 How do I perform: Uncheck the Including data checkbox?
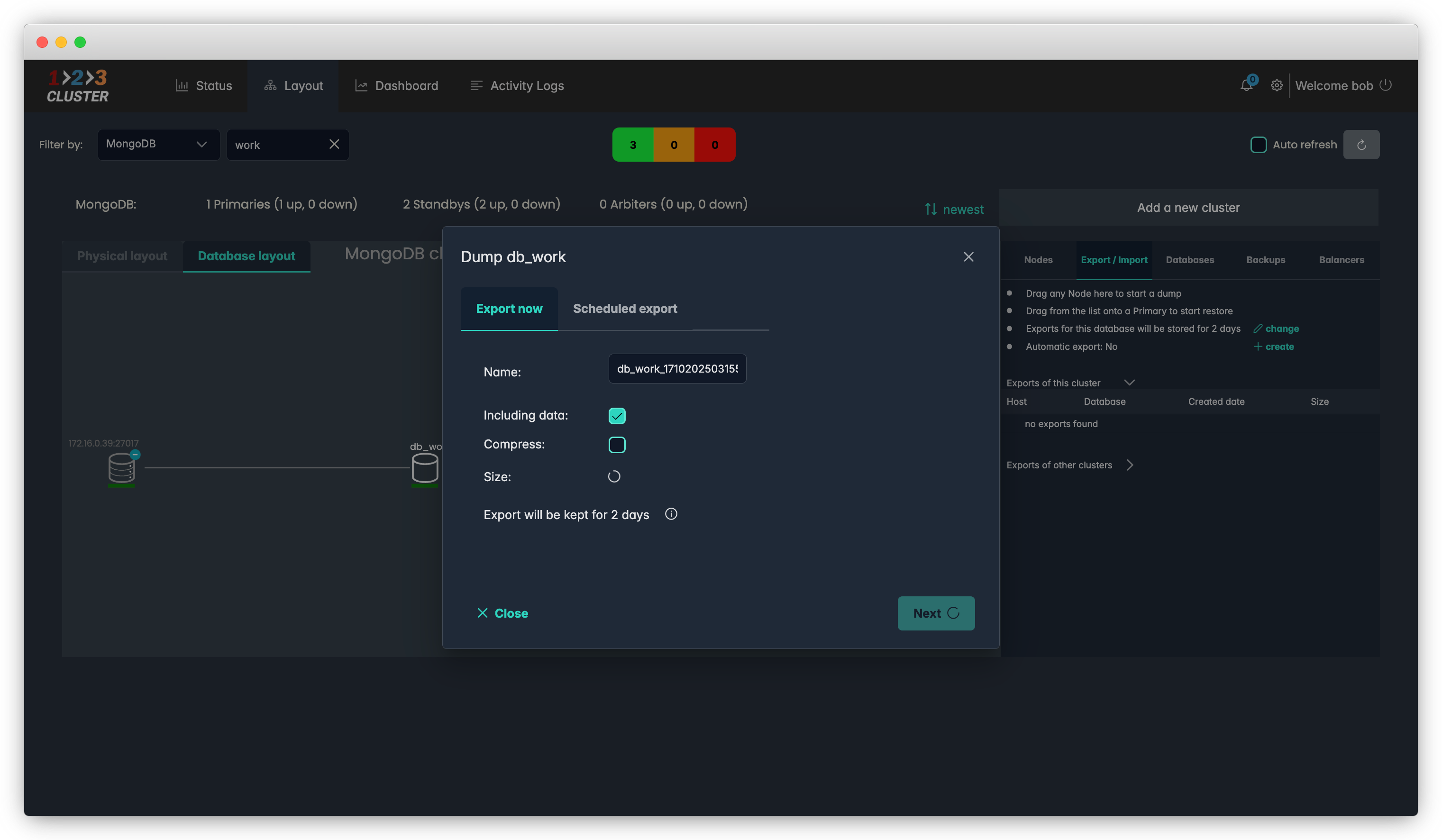[x=617, y=416]
